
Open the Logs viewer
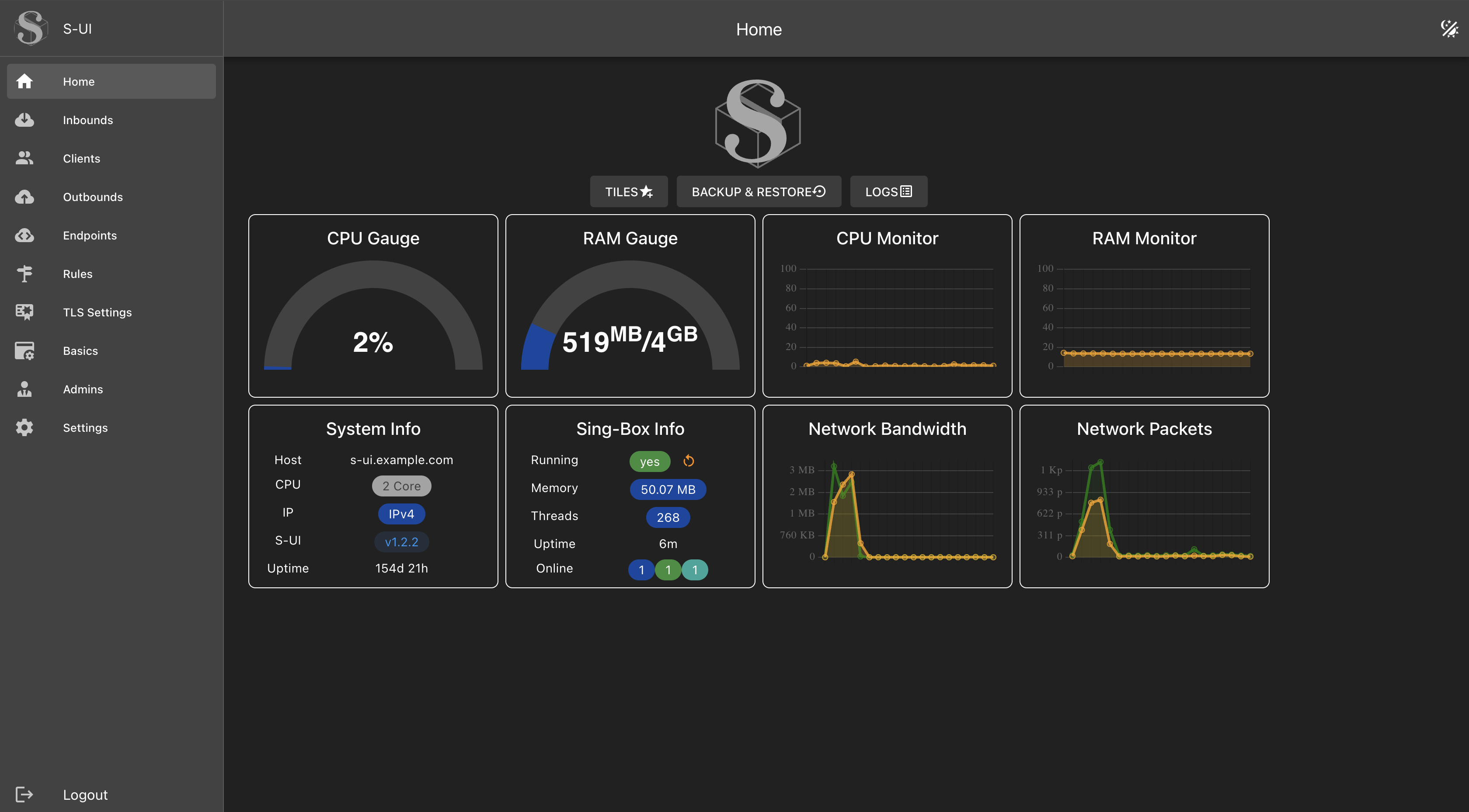[x=888, y=191]
